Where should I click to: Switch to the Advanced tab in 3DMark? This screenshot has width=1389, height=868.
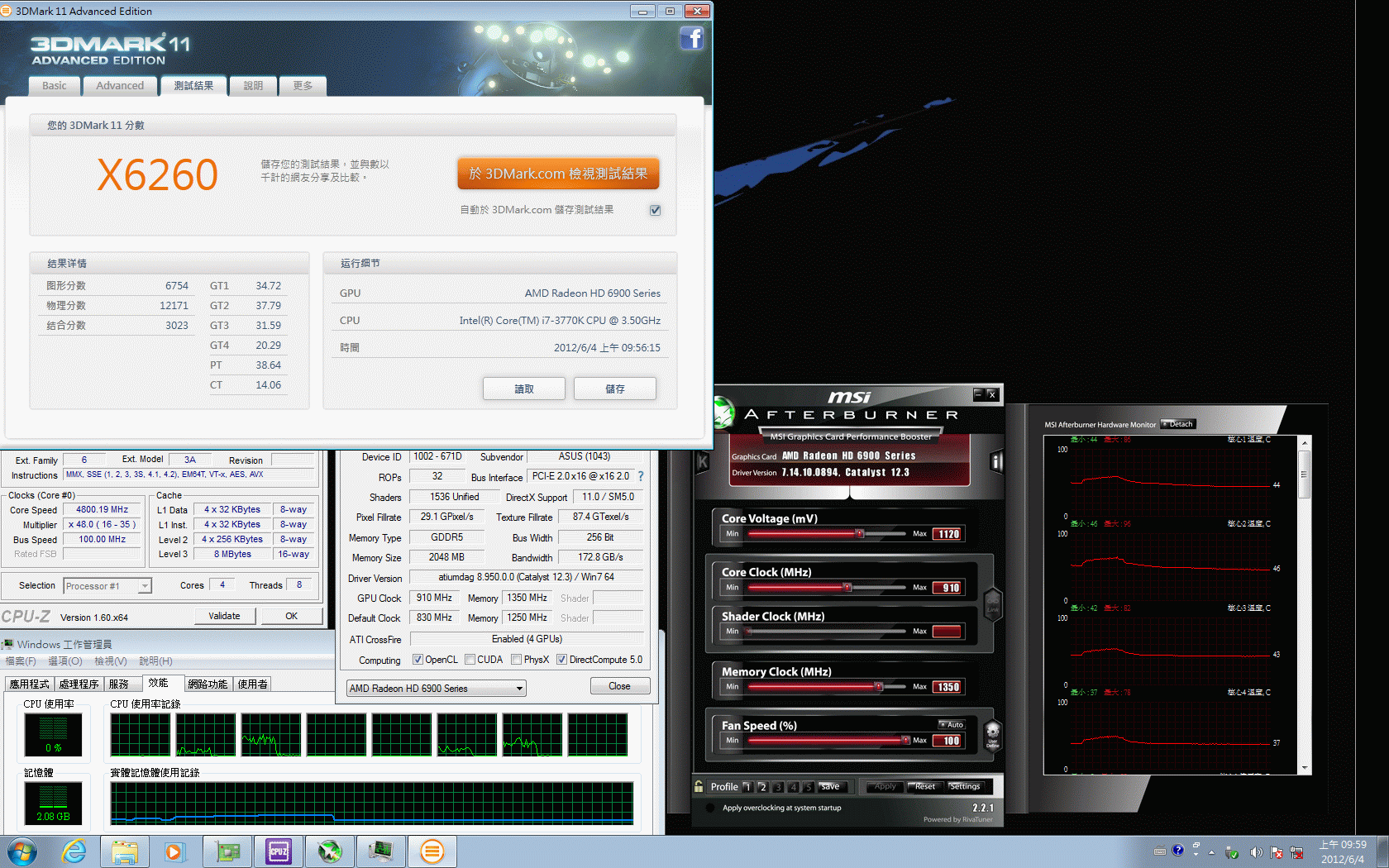tap(120, 85)
